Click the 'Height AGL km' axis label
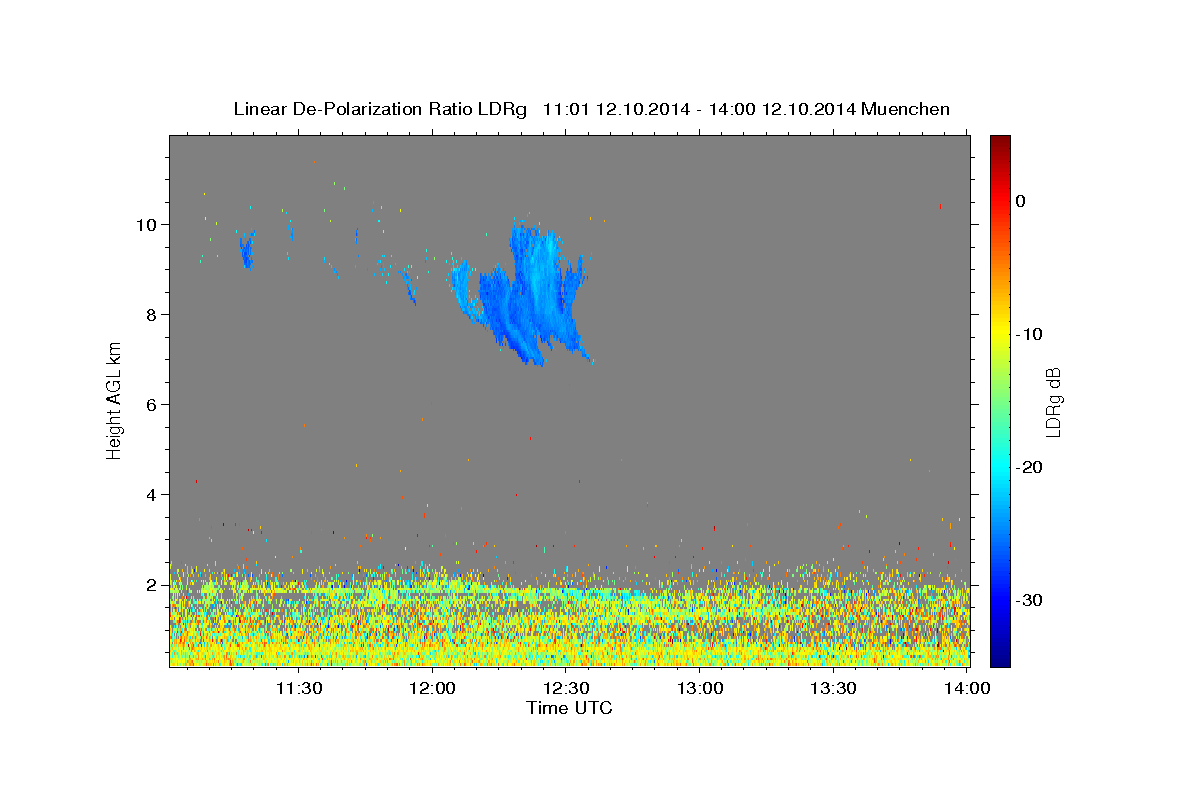Screen dimensions: 1200x800 (115, 400)
